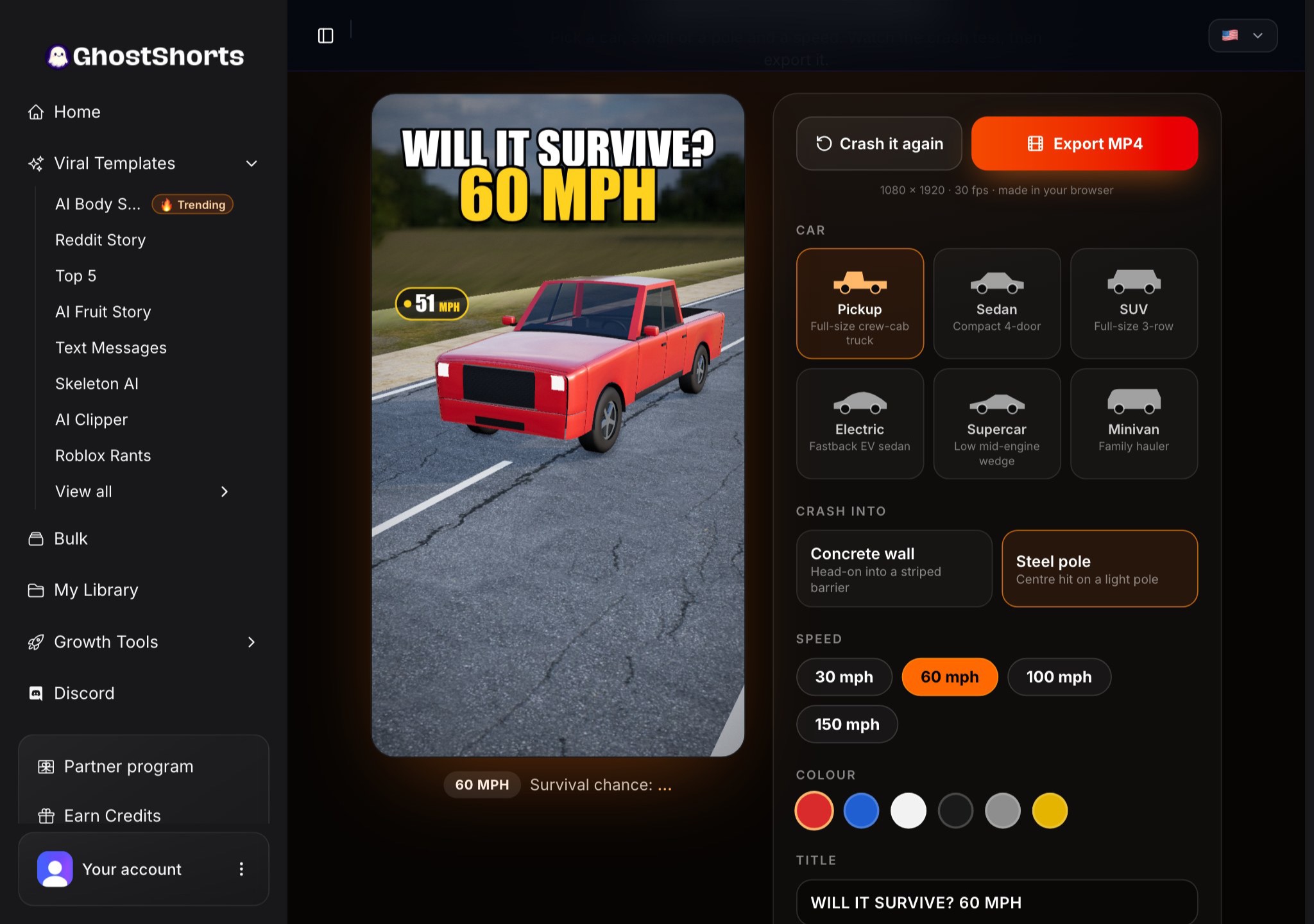Expand the View all arrow

point(225,492)
